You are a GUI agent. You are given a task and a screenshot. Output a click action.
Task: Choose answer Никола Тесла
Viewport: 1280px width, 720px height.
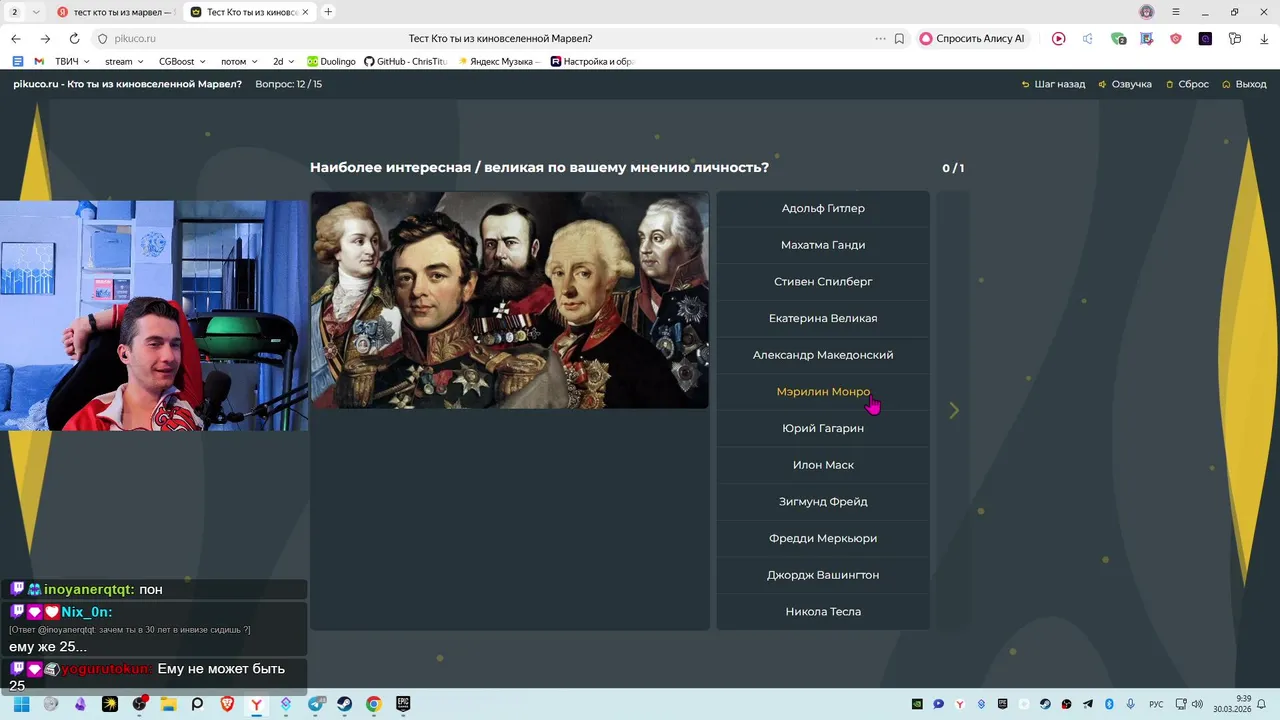(823, 612)
